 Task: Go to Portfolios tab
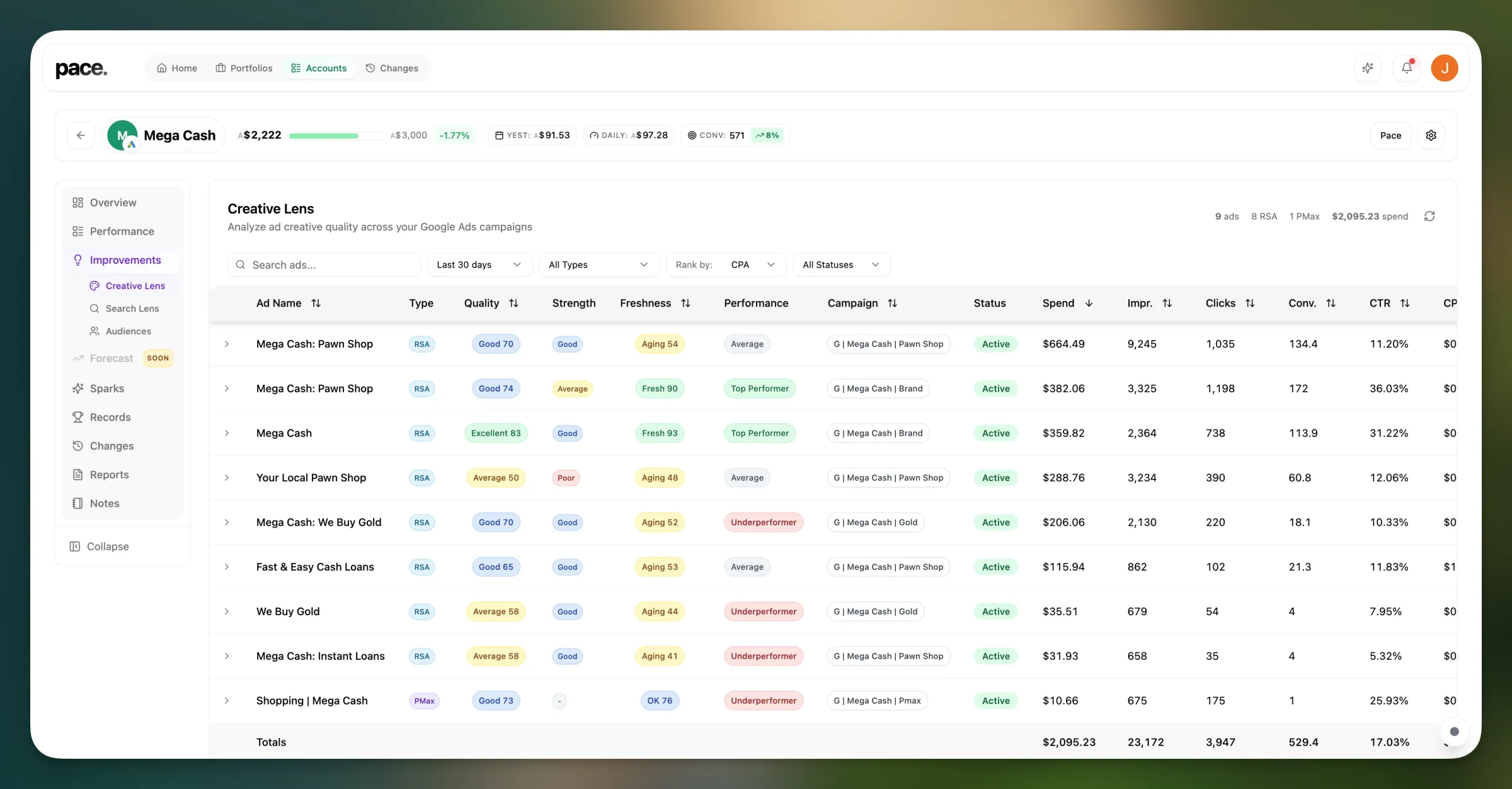[244, 68]
